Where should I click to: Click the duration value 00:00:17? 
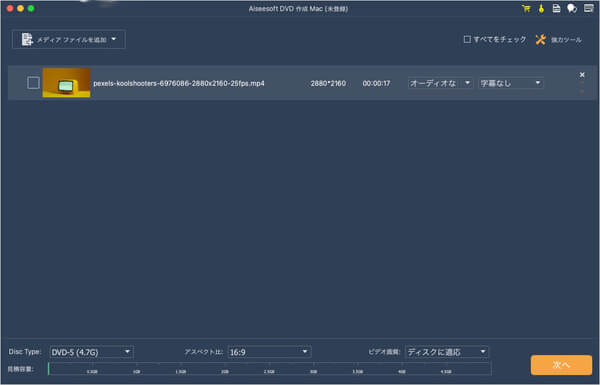click(x=377, y=83)
